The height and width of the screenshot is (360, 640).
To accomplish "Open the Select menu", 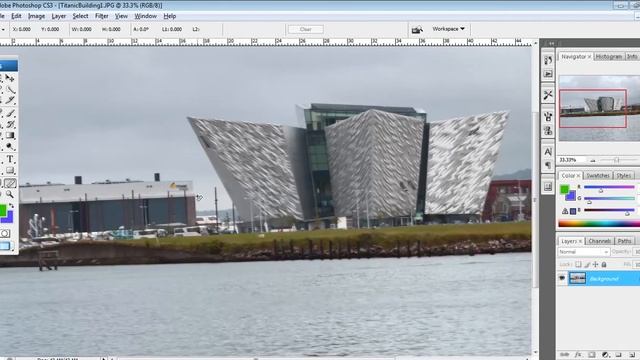I will click(x=80, y=16).
